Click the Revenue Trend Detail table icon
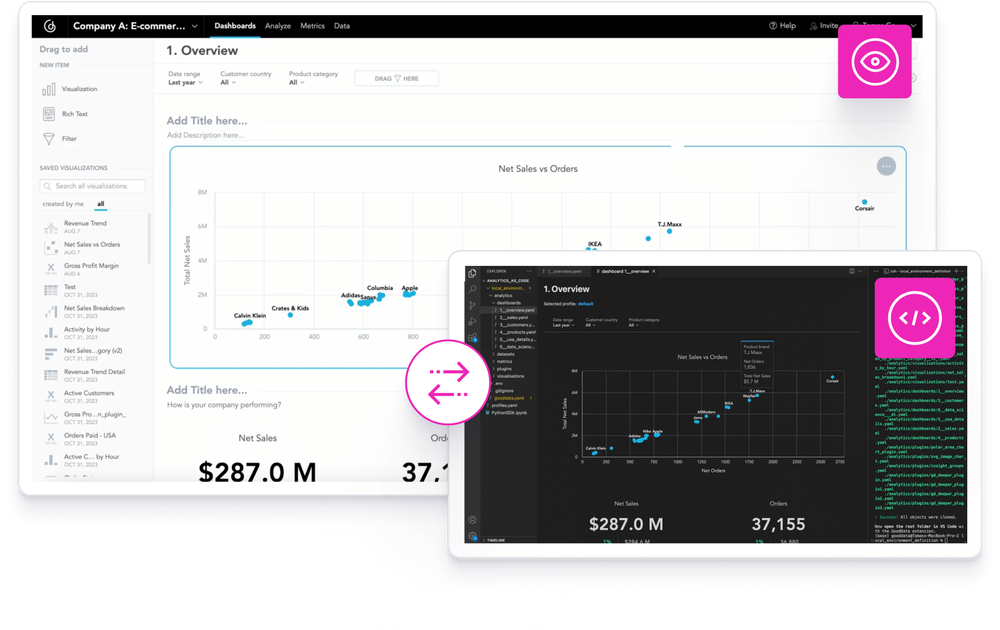 pos(50,375)
